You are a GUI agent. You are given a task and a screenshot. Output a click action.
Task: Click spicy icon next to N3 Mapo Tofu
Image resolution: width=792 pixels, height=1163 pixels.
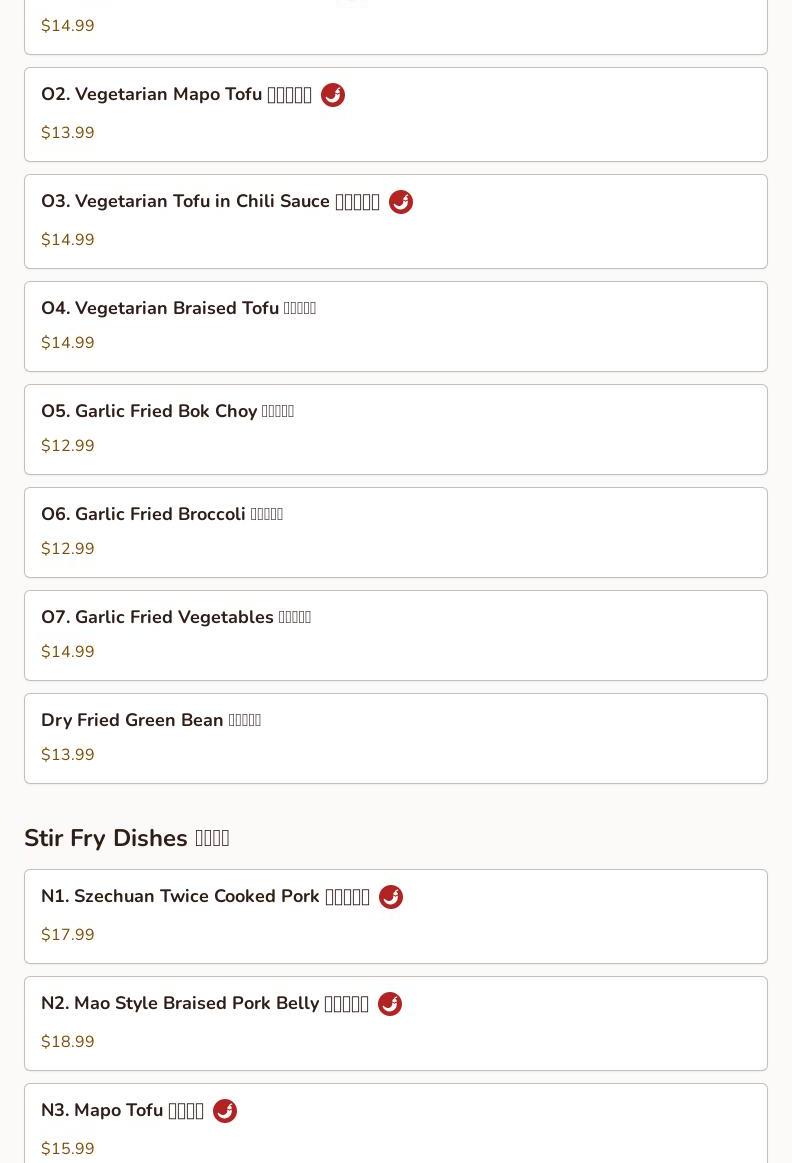tap(225, 1111)
